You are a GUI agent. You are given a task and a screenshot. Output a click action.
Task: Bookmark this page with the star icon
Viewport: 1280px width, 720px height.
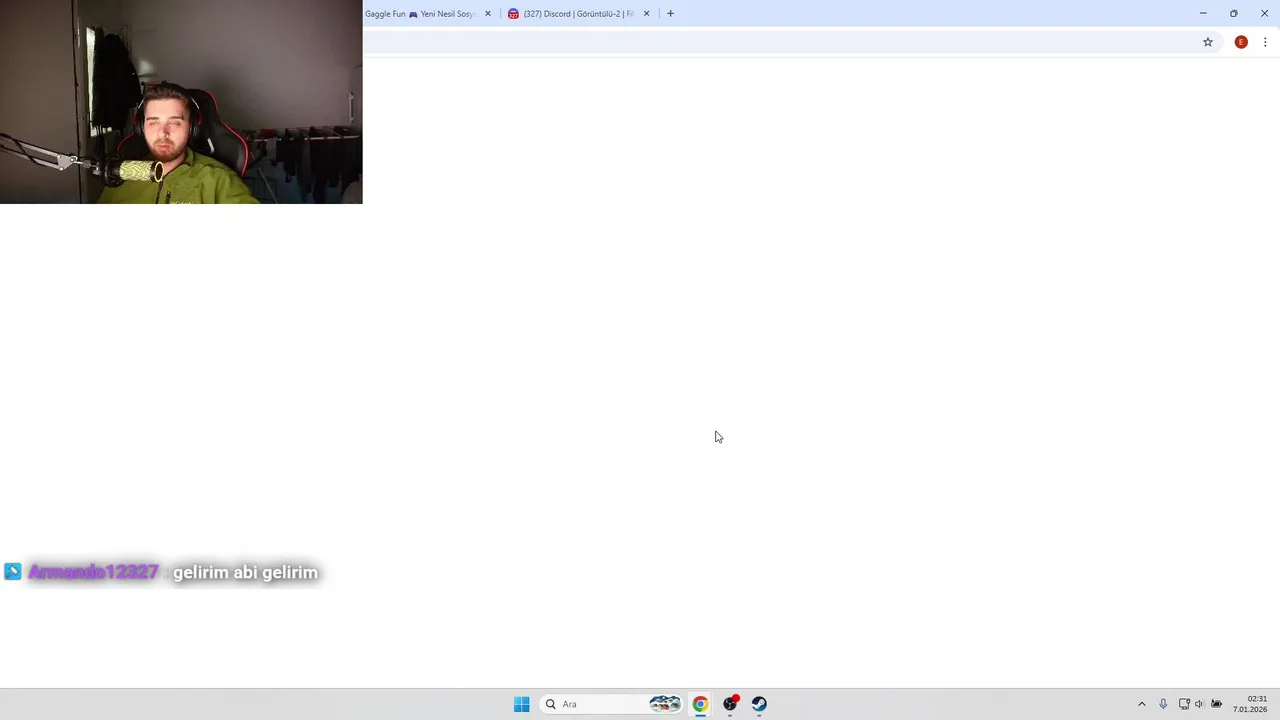[x=1208, y=42]
